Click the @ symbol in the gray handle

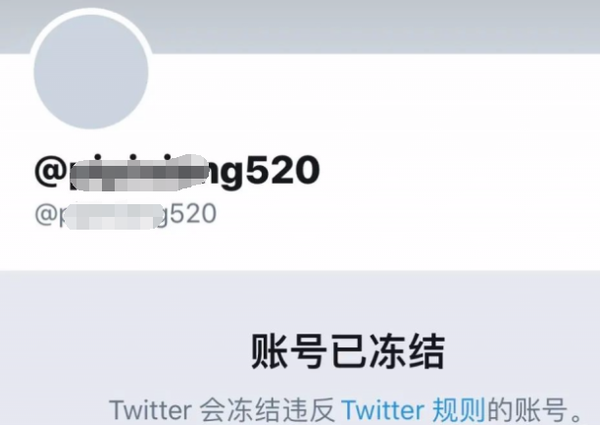[x=46, y=214]
